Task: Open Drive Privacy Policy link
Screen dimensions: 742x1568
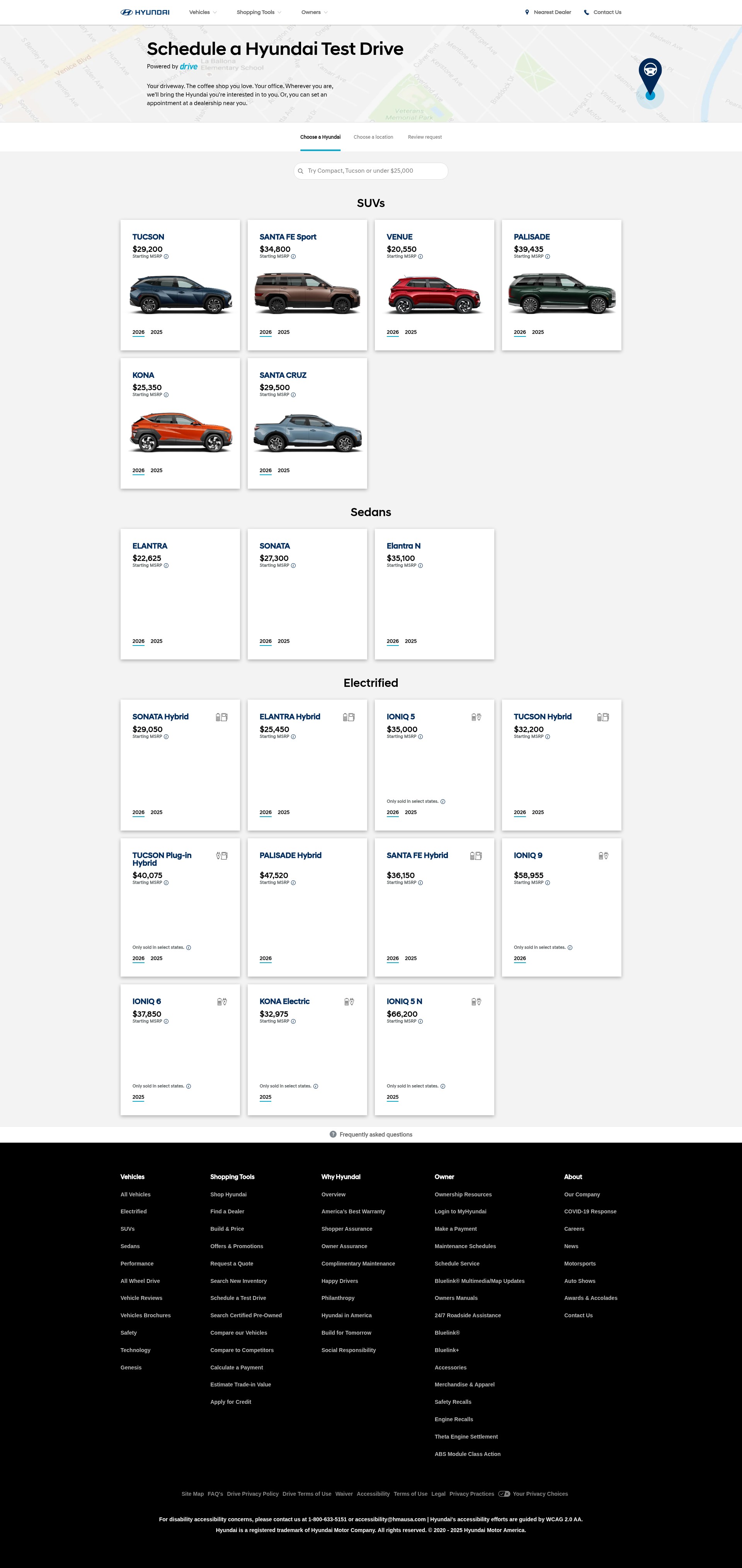Action: click(x=253, y=1494)
